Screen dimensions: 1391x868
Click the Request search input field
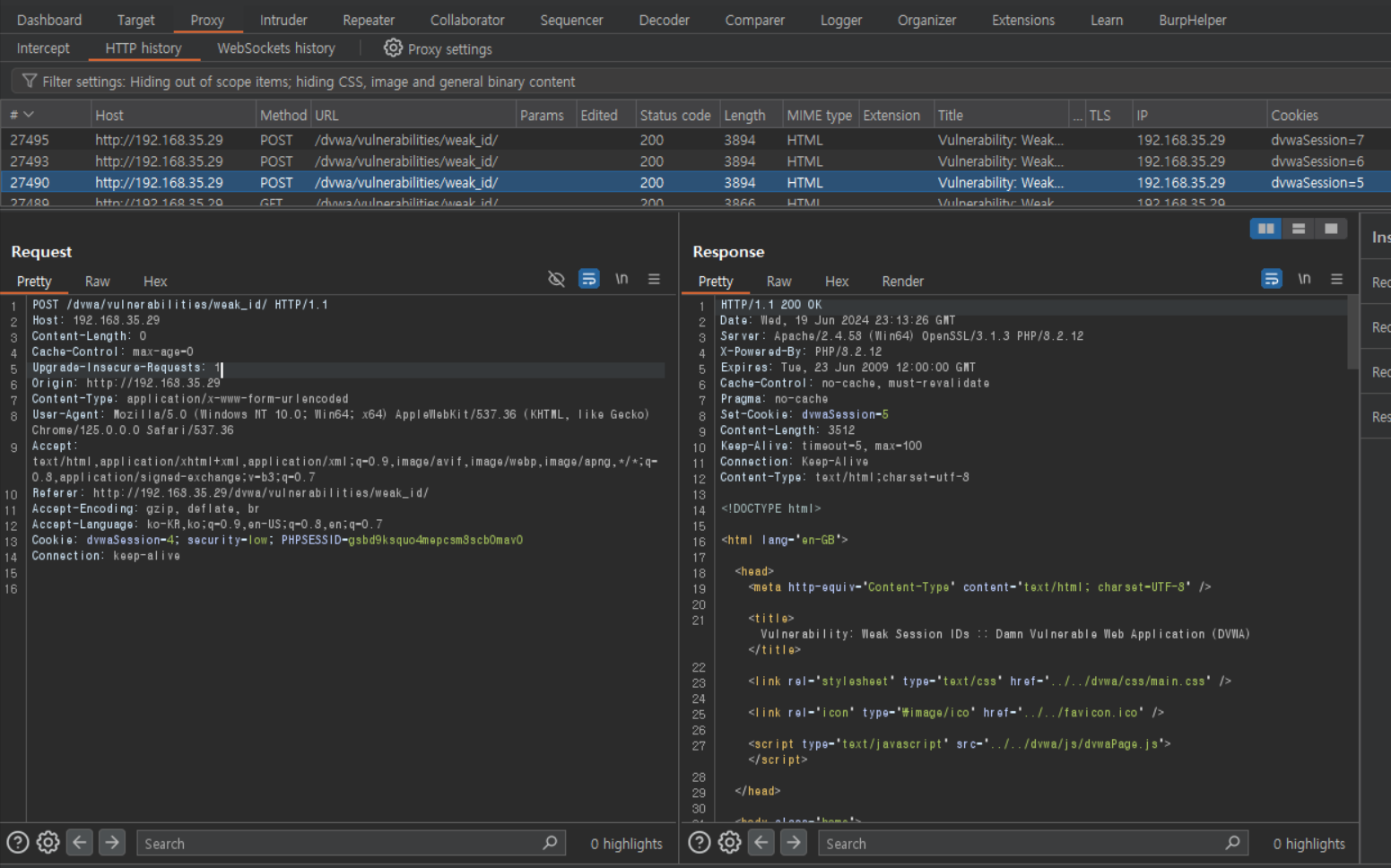click(341, 844)
